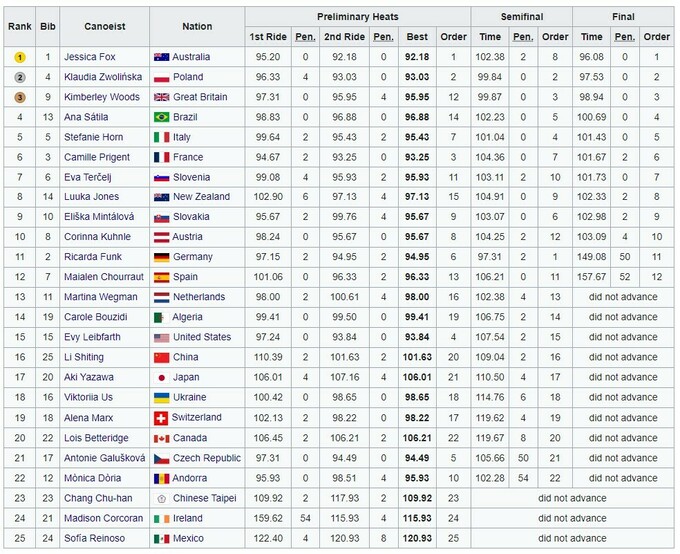
Task: Click the Semifinal Time column header
Action: click(490, 37)
